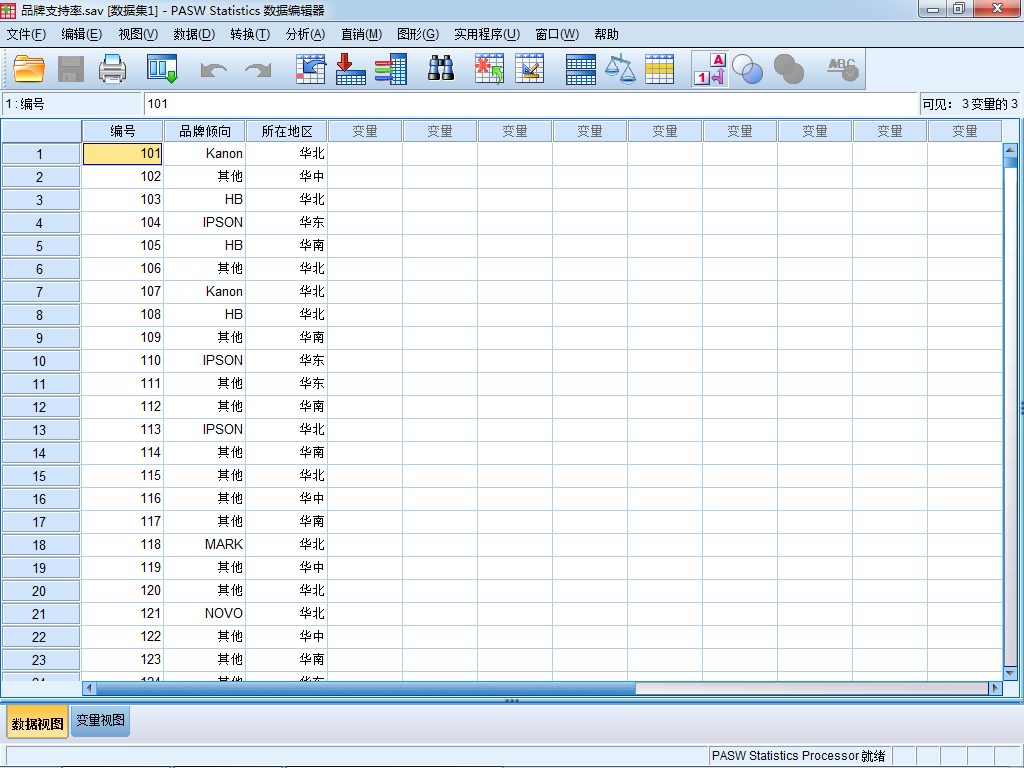
Task: Select cell 华中 in row 2
Action: 287,176
